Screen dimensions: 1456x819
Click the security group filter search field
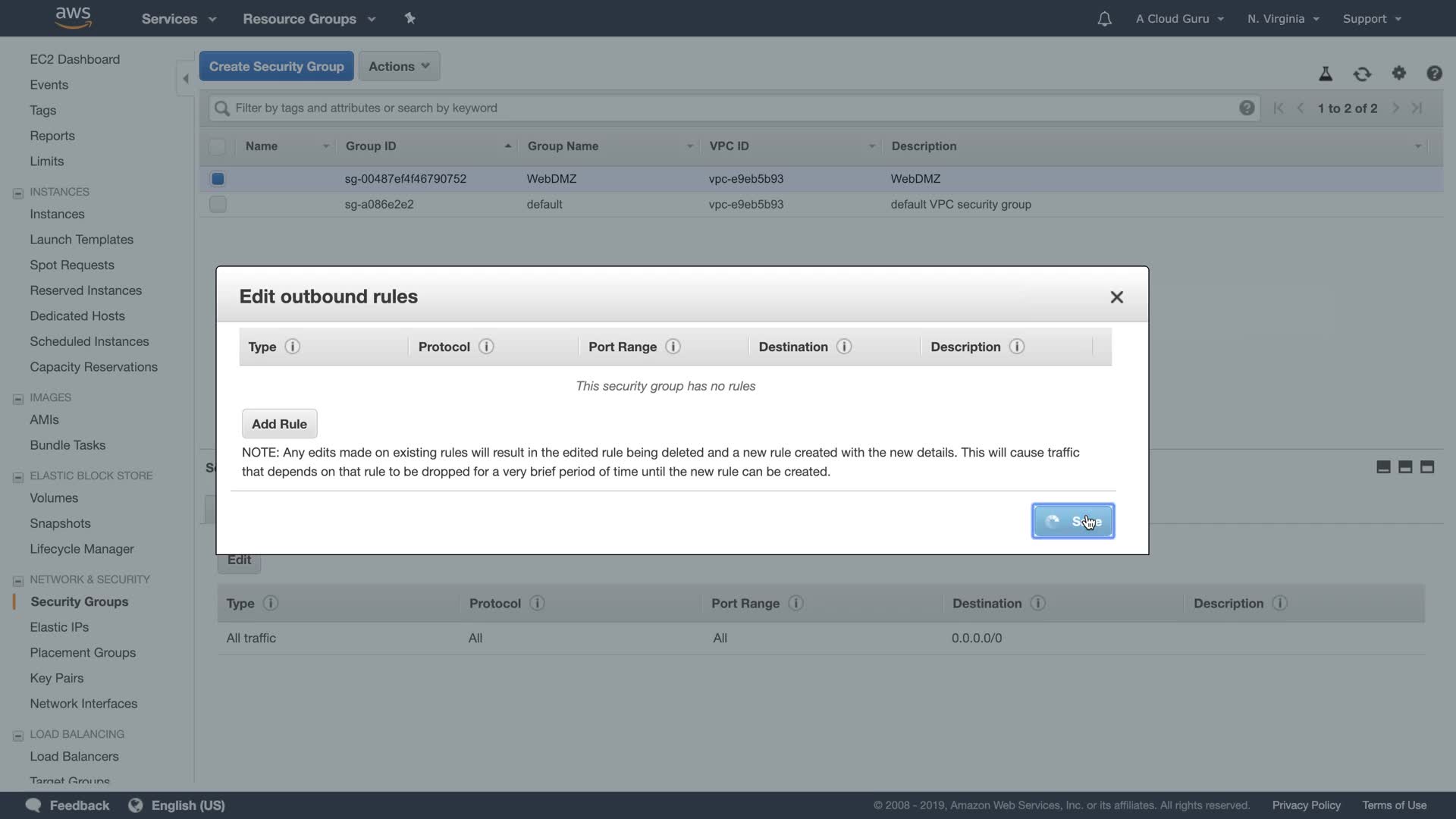(728, 108)
